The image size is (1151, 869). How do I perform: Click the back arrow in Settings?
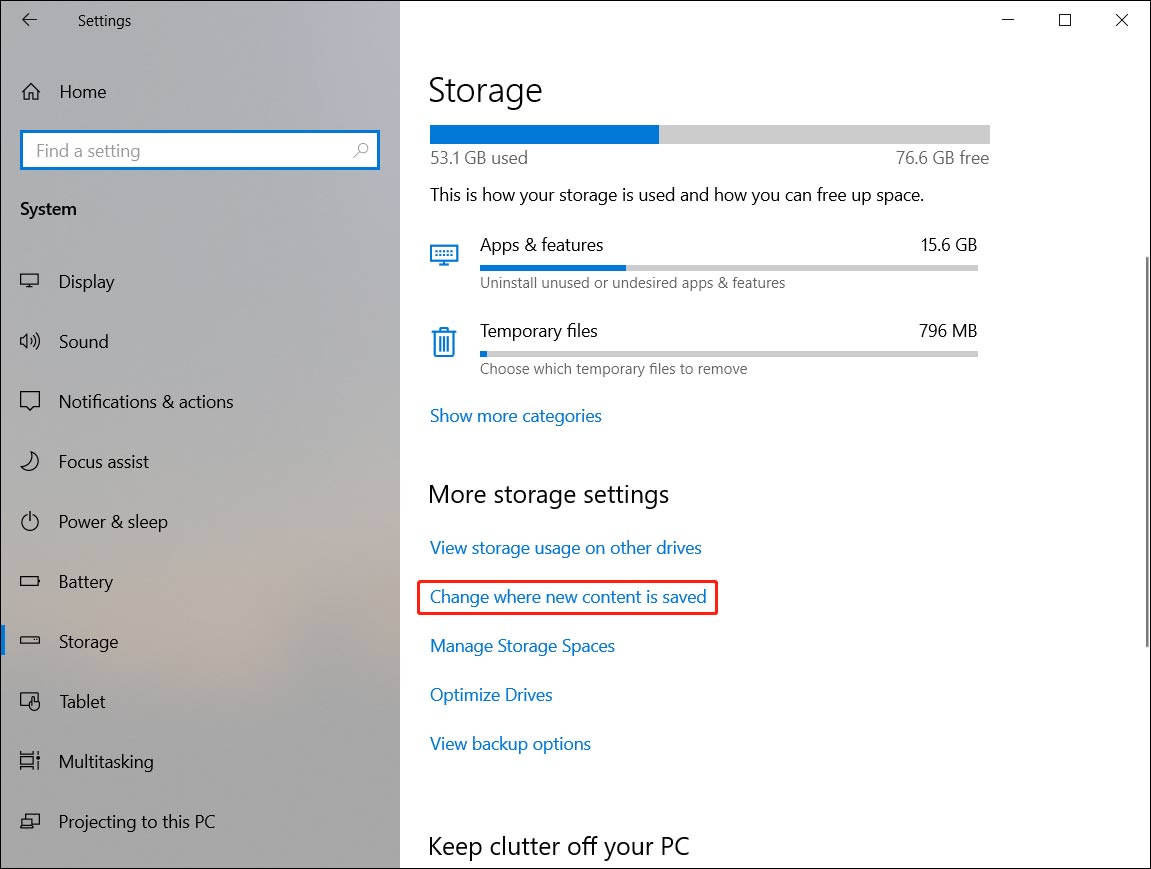[x=29, y=20]
